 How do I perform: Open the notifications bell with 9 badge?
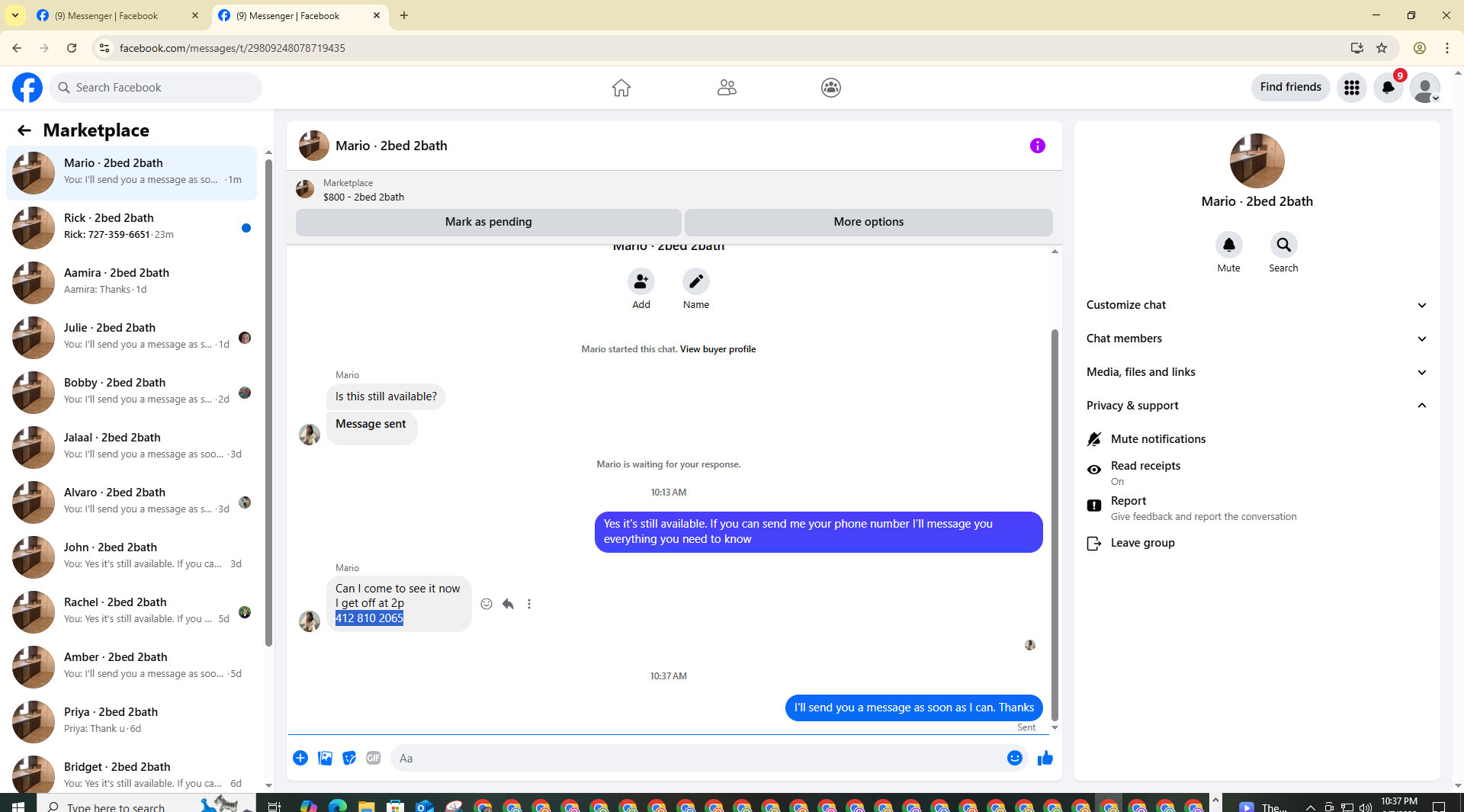pos(1389,88)
